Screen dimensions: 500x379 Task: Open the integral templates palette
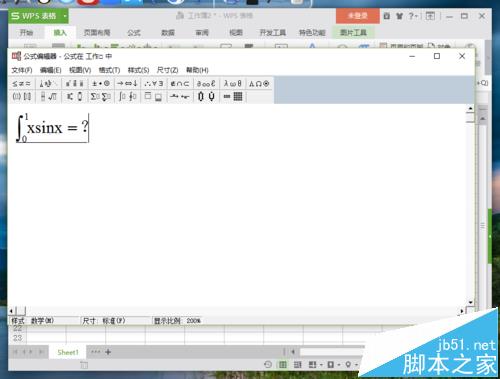click(127, 97)
